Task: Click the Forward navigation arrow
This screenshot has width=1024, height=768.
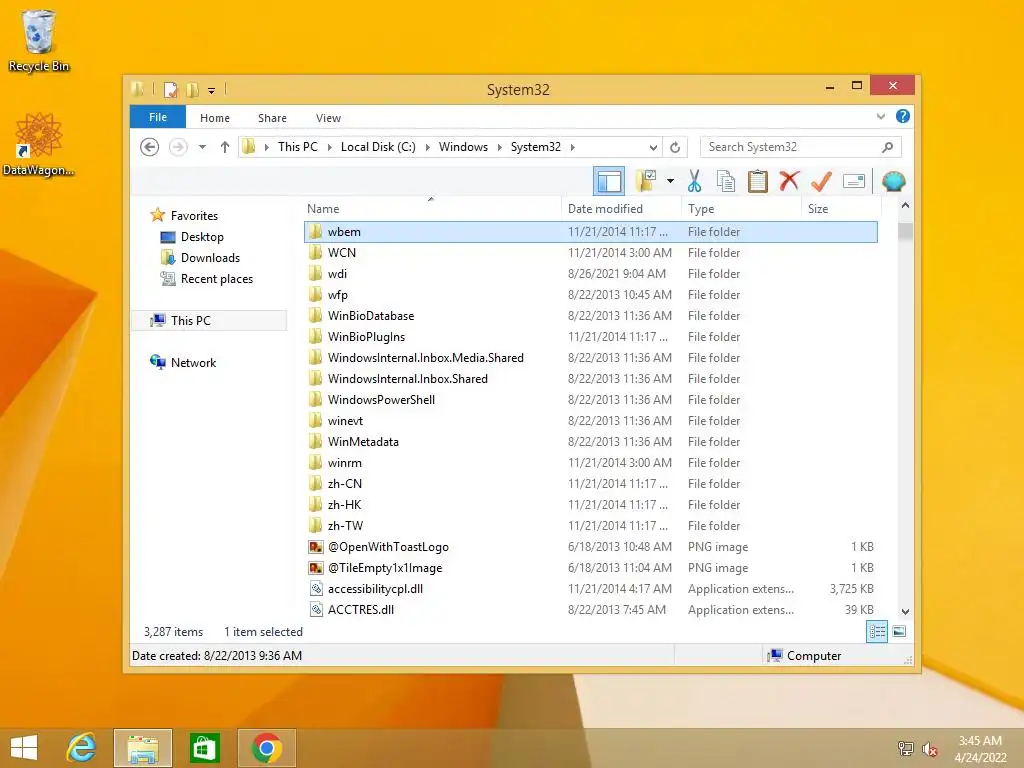Action: (178, 147)
